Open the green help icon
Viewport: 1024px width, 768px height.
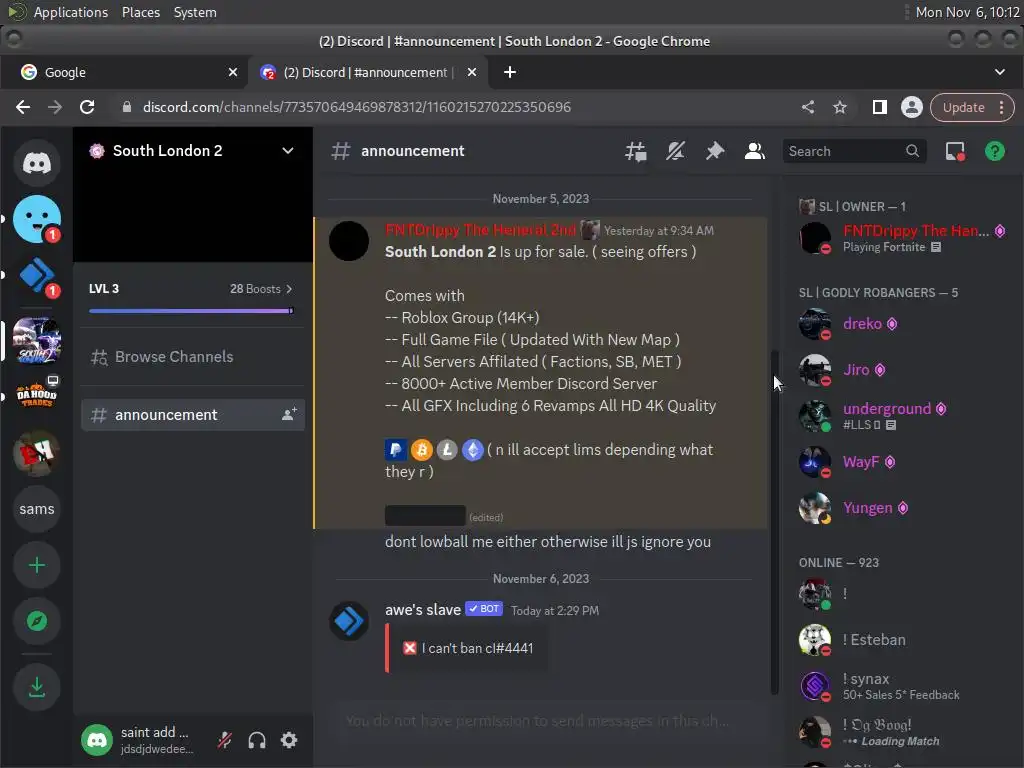click(x=995, y=151)
